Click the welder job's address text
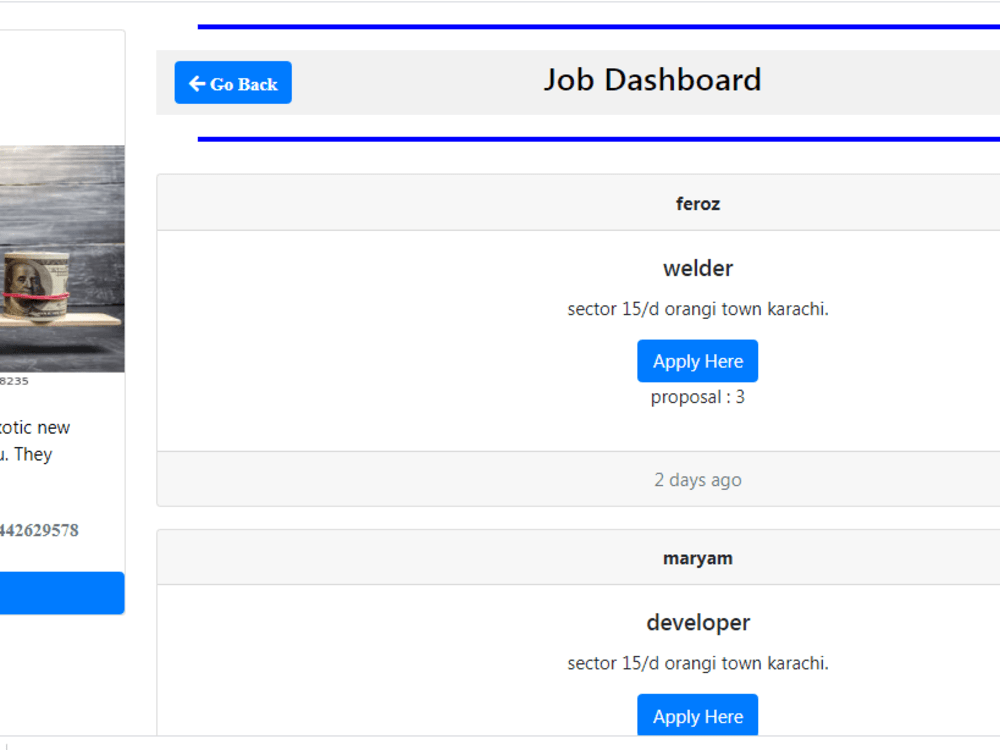This screenshot has height=750, width=1000. [698, 309]
